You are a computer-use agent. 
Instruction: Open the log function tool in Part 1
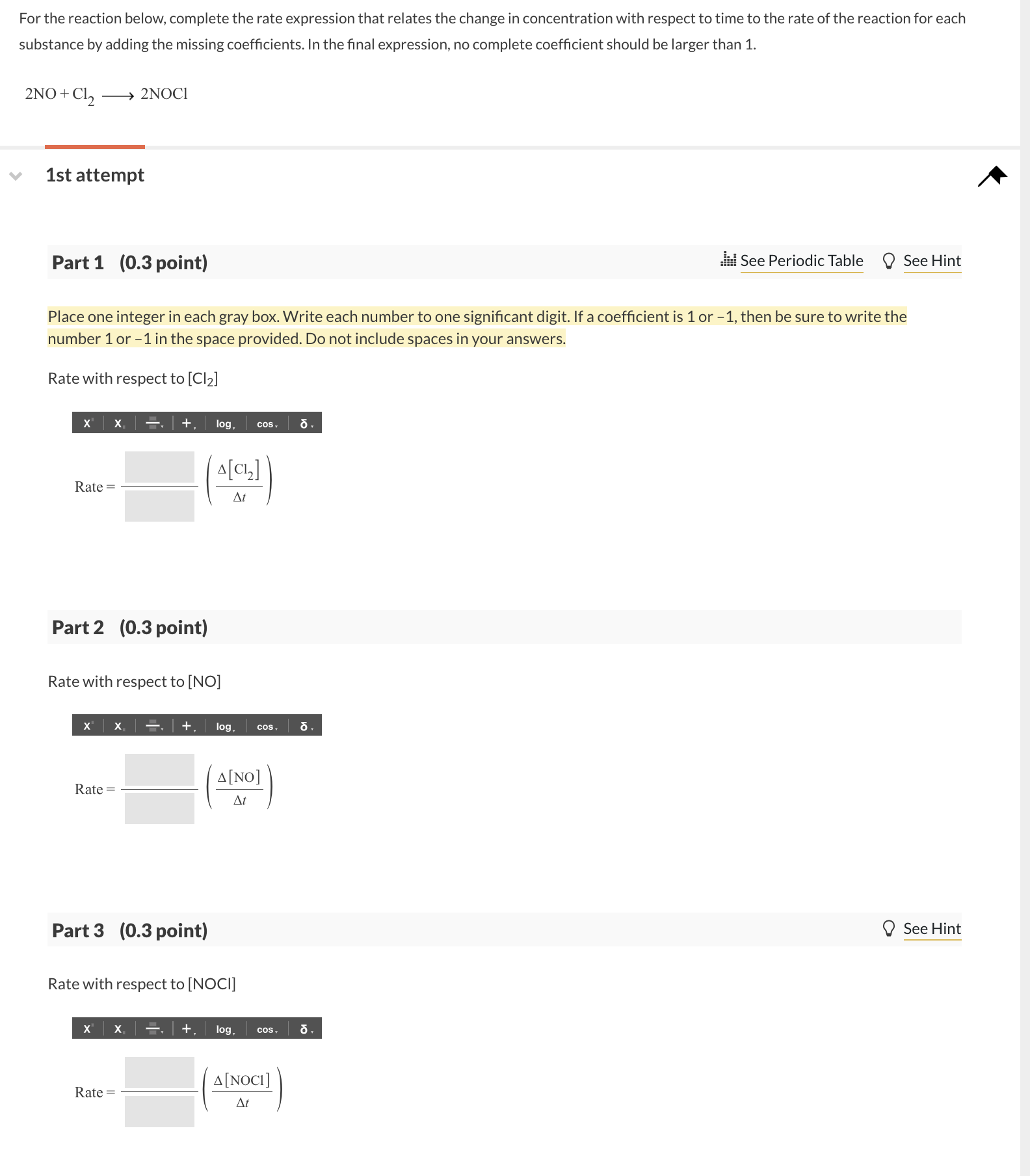224,423
